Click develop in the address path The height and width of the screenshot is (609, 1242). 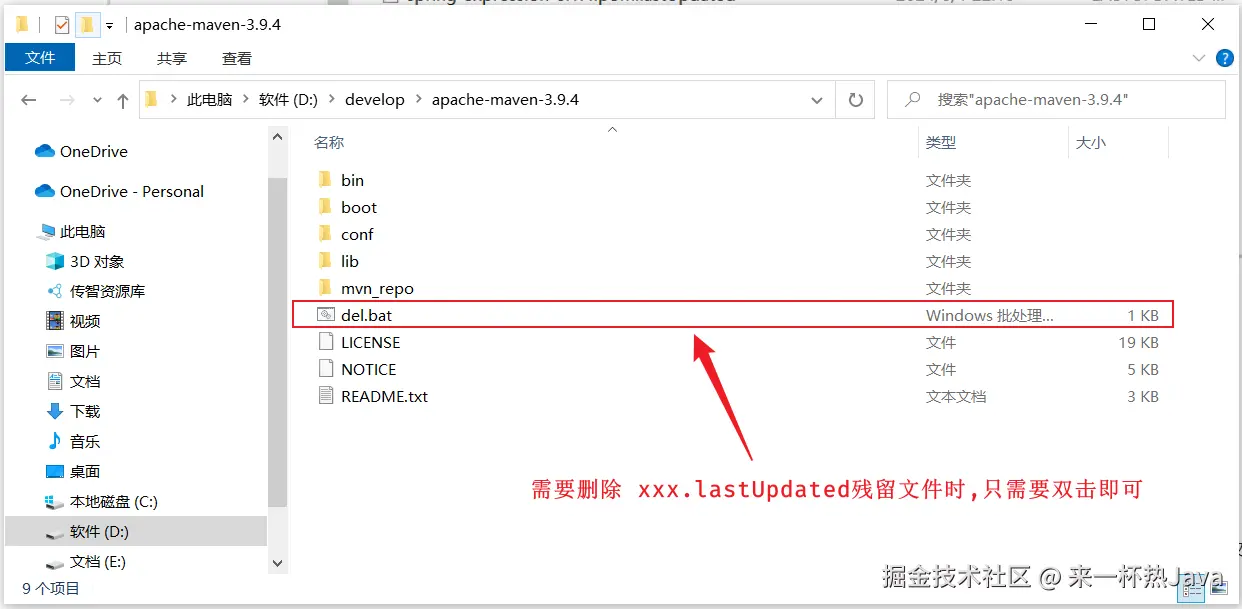pyautogui.click(x=375, y=100)
